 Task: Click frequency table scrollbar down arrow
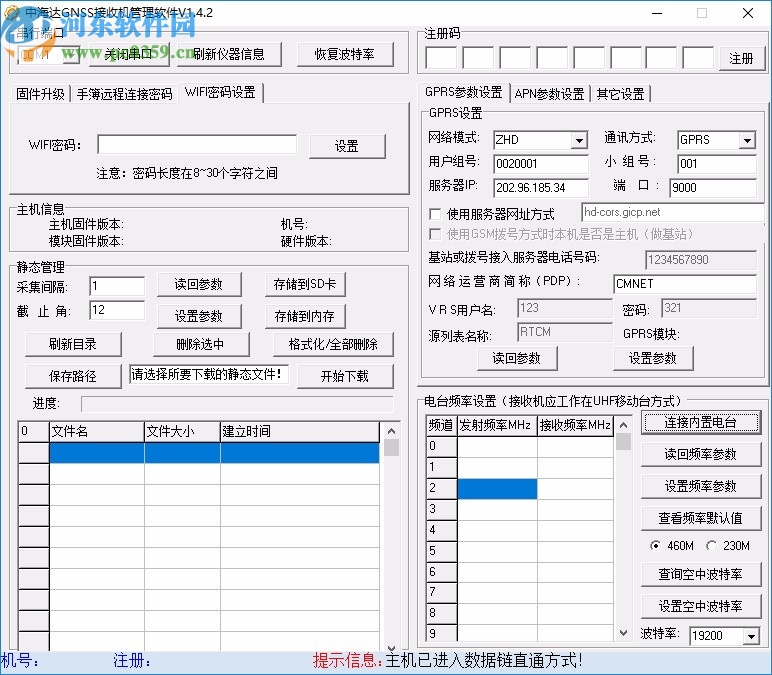[x=623, y=633]
